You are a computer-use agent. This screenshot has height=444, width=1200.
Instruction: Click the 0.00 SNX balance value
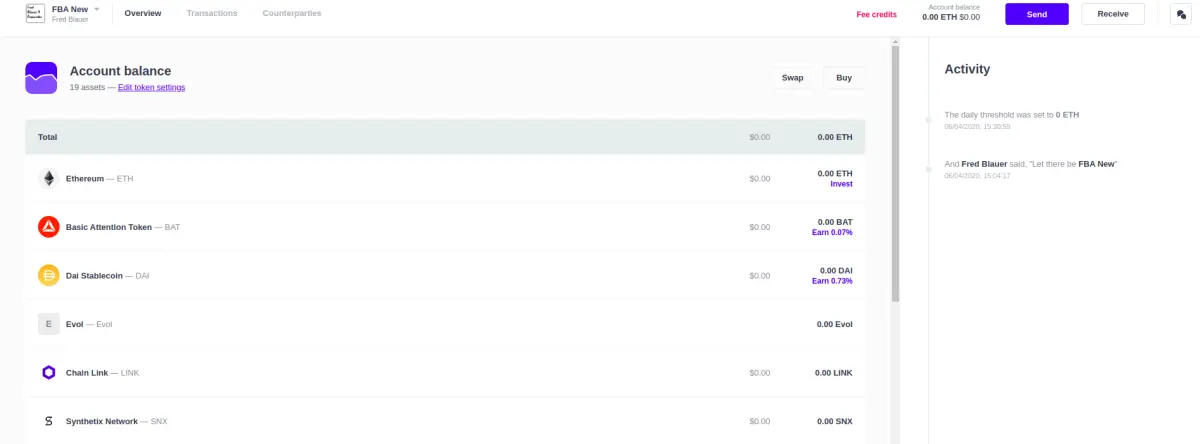[x=835, y=422]
